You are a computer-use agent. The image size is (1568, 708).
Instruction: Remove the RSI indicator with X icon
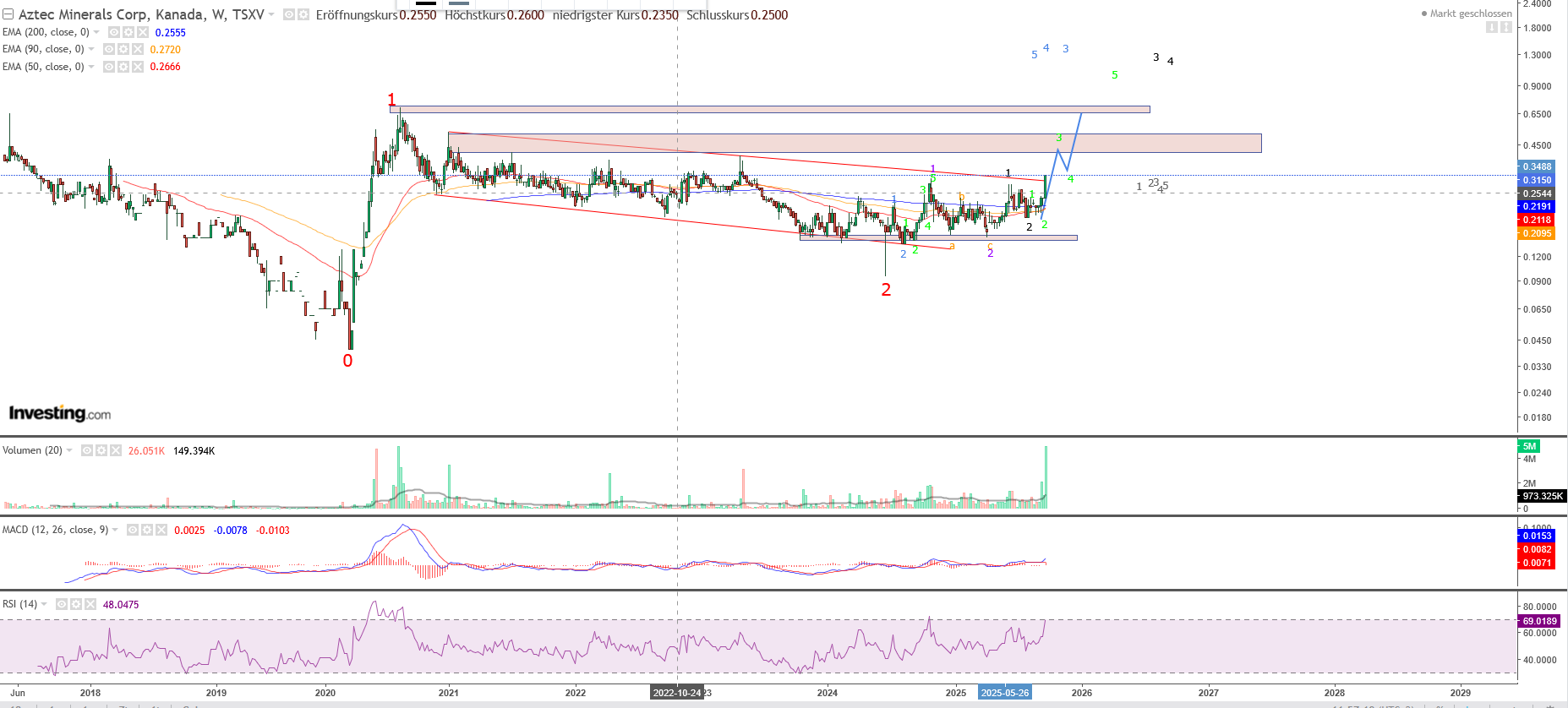90,604
